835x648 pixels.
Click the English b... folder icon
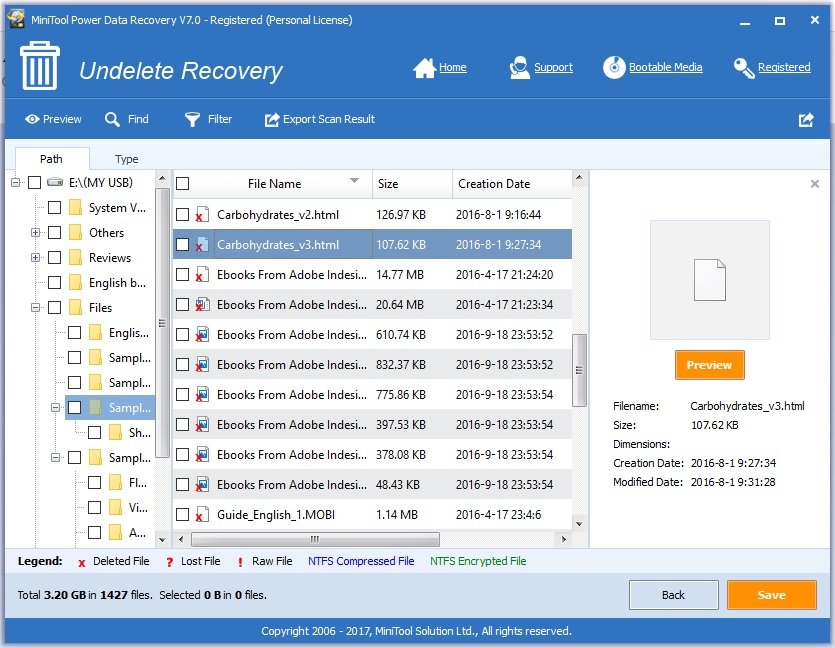click(x=76, y=283)
